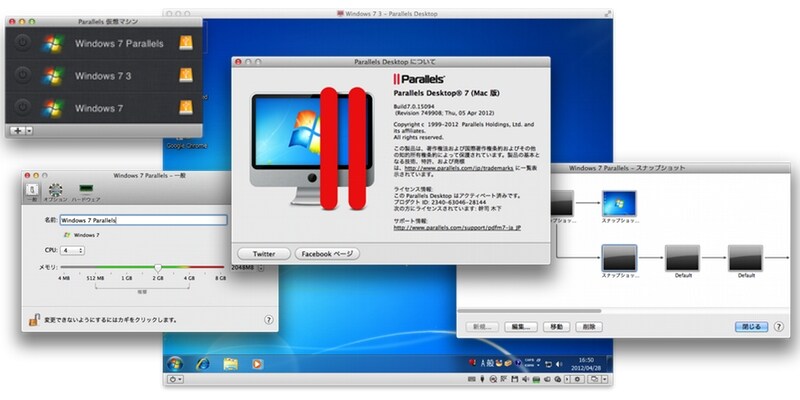800x400 pixels.
Task: Click the CD/DVD icon in Parallels status bar
Action: click(x=493, y=379)
